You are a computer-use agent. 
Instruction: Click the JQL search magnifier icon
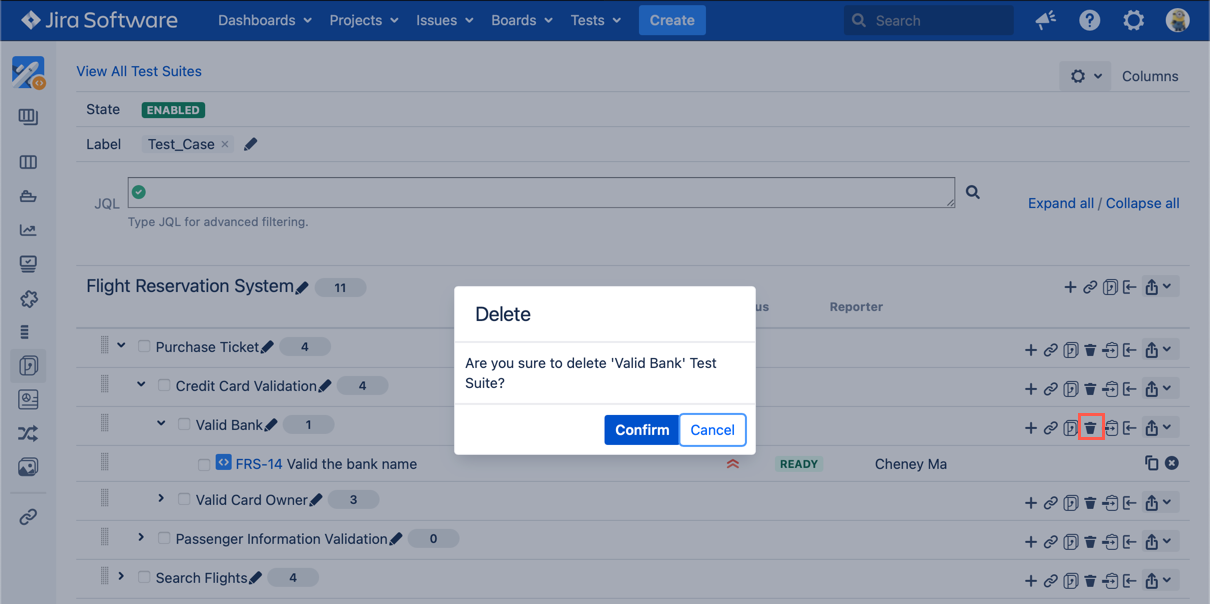coord(972,192)
